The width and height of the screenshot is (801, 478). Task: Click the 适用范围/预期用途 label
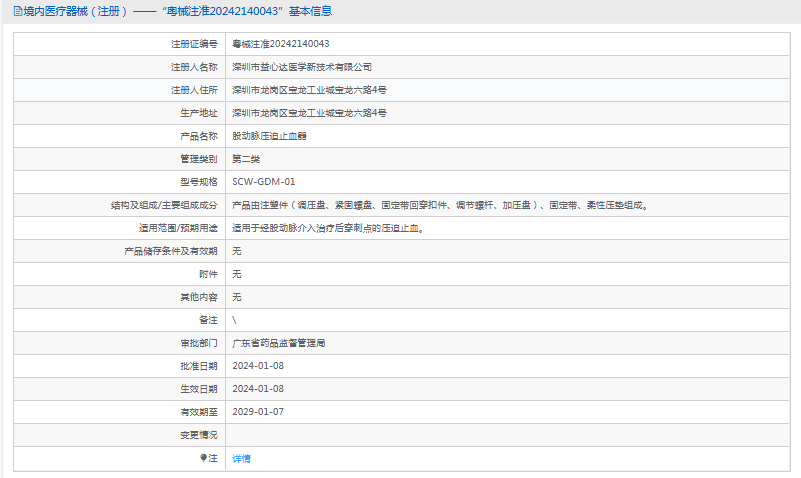click(x=178, y=228)
